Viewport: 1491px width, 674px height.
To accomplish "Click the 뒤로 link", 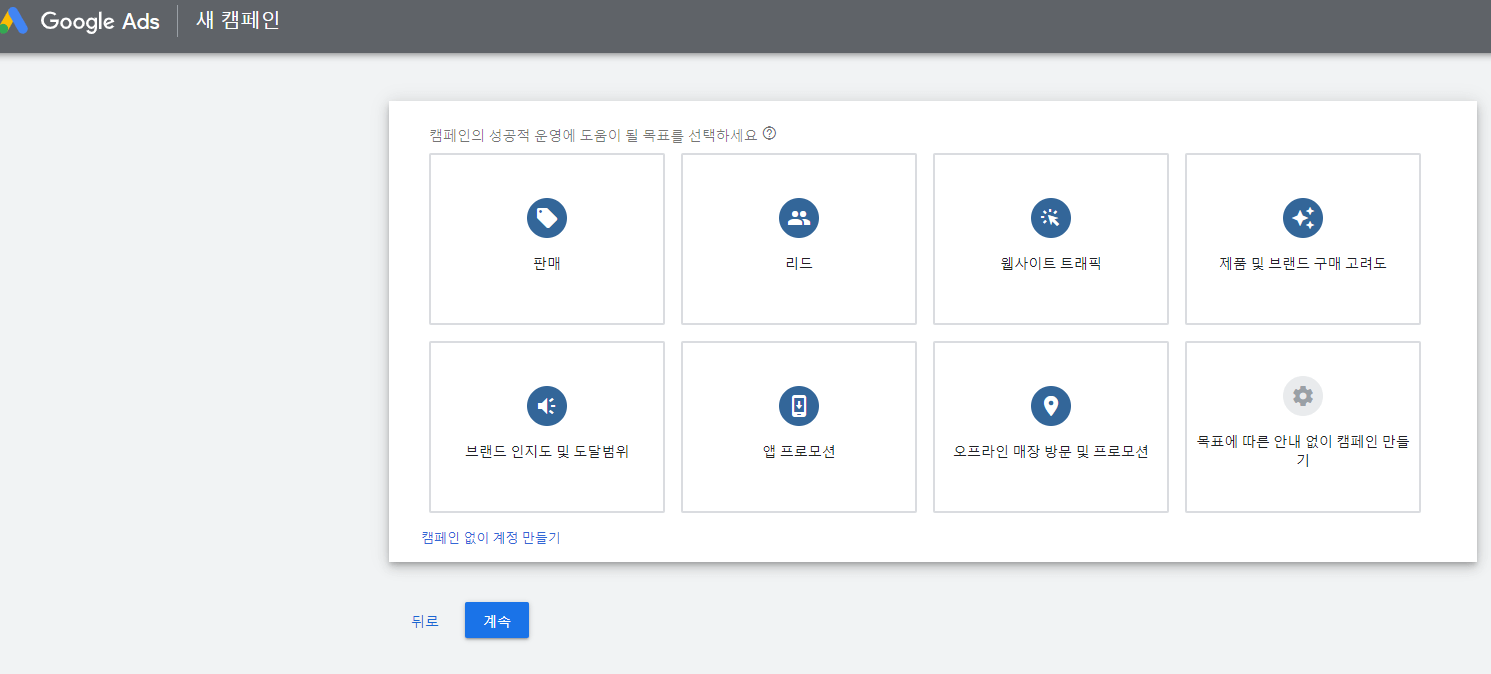I will pyautogui.click(x=425, y=620).
